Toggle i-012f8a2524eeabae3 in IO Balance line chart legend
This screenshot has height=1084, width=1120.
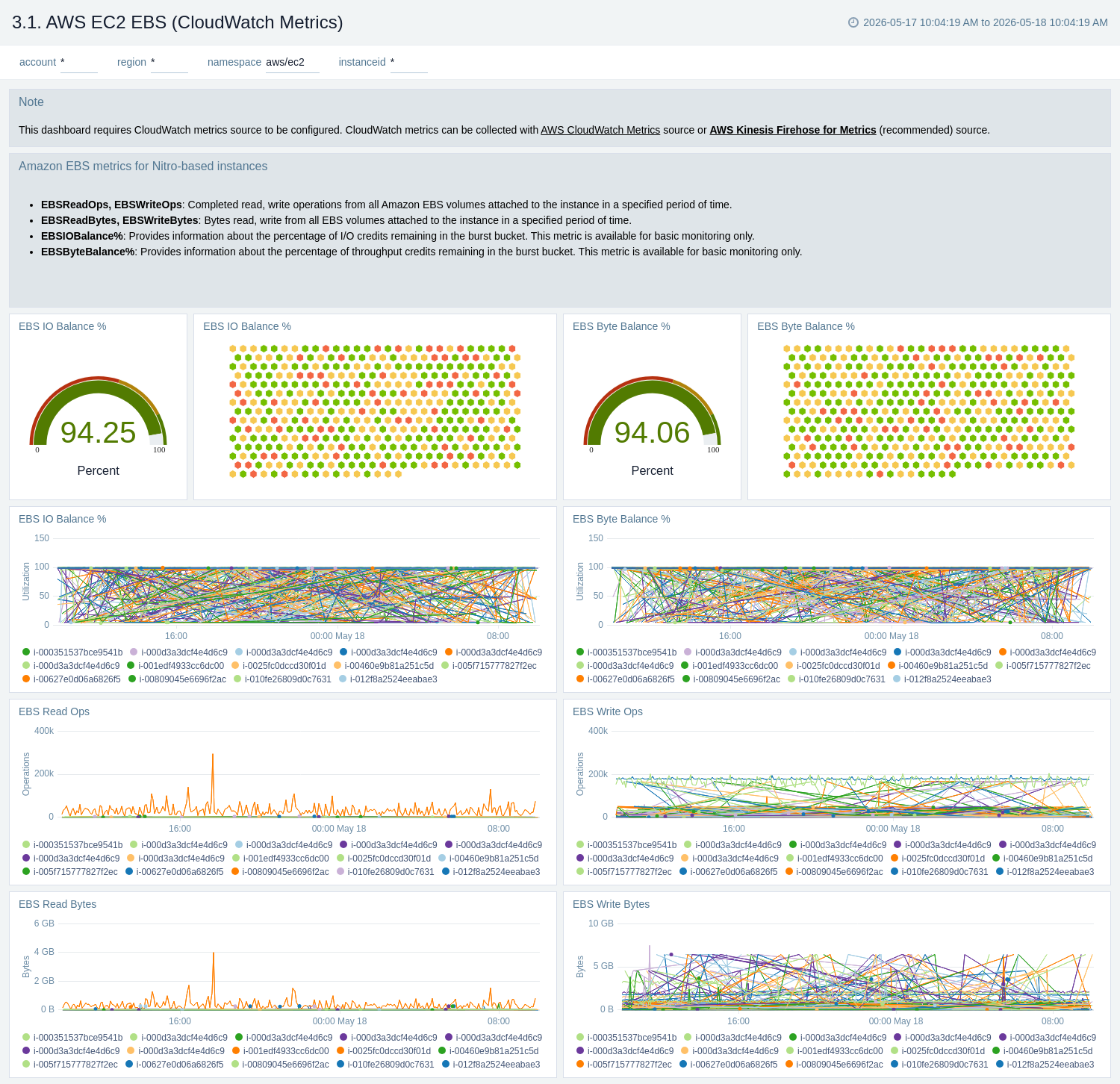[x=388, y=679]
